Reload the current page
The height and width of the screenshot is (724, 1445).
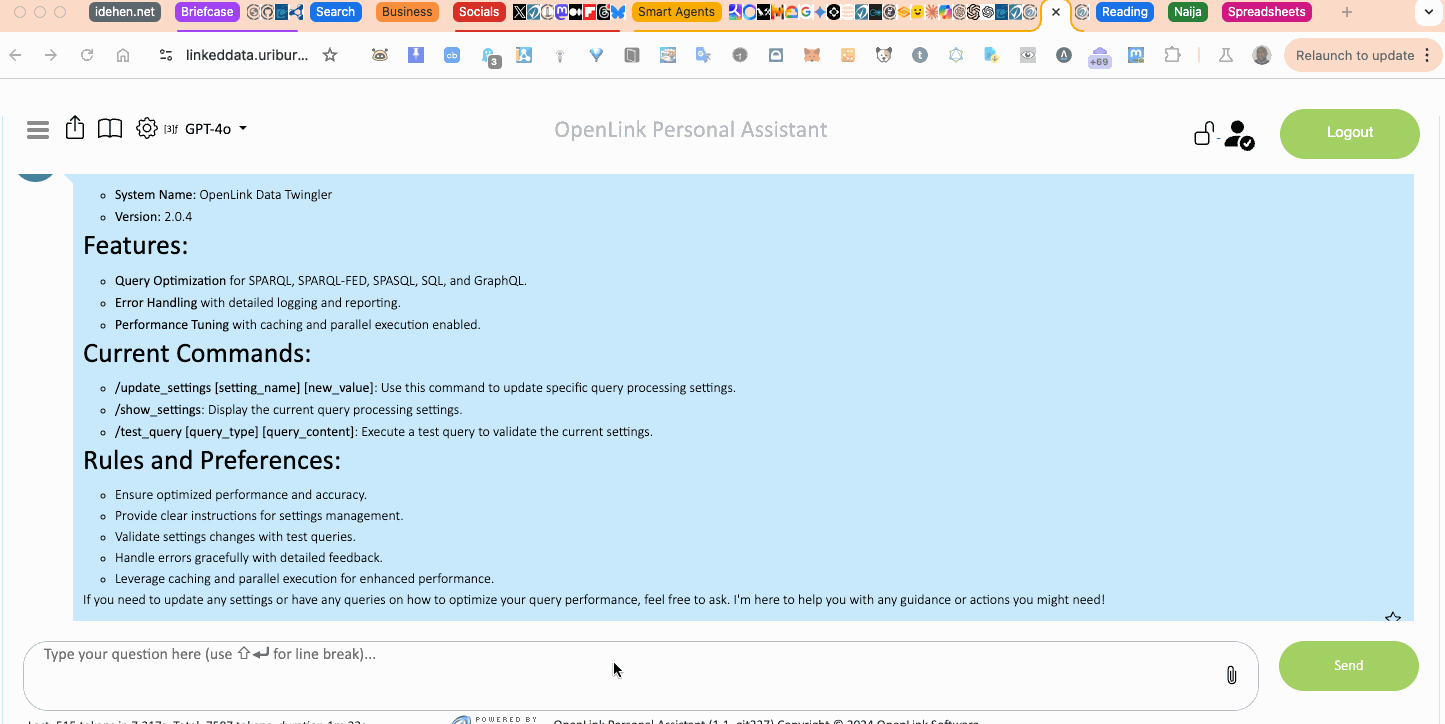pos(87,55)
